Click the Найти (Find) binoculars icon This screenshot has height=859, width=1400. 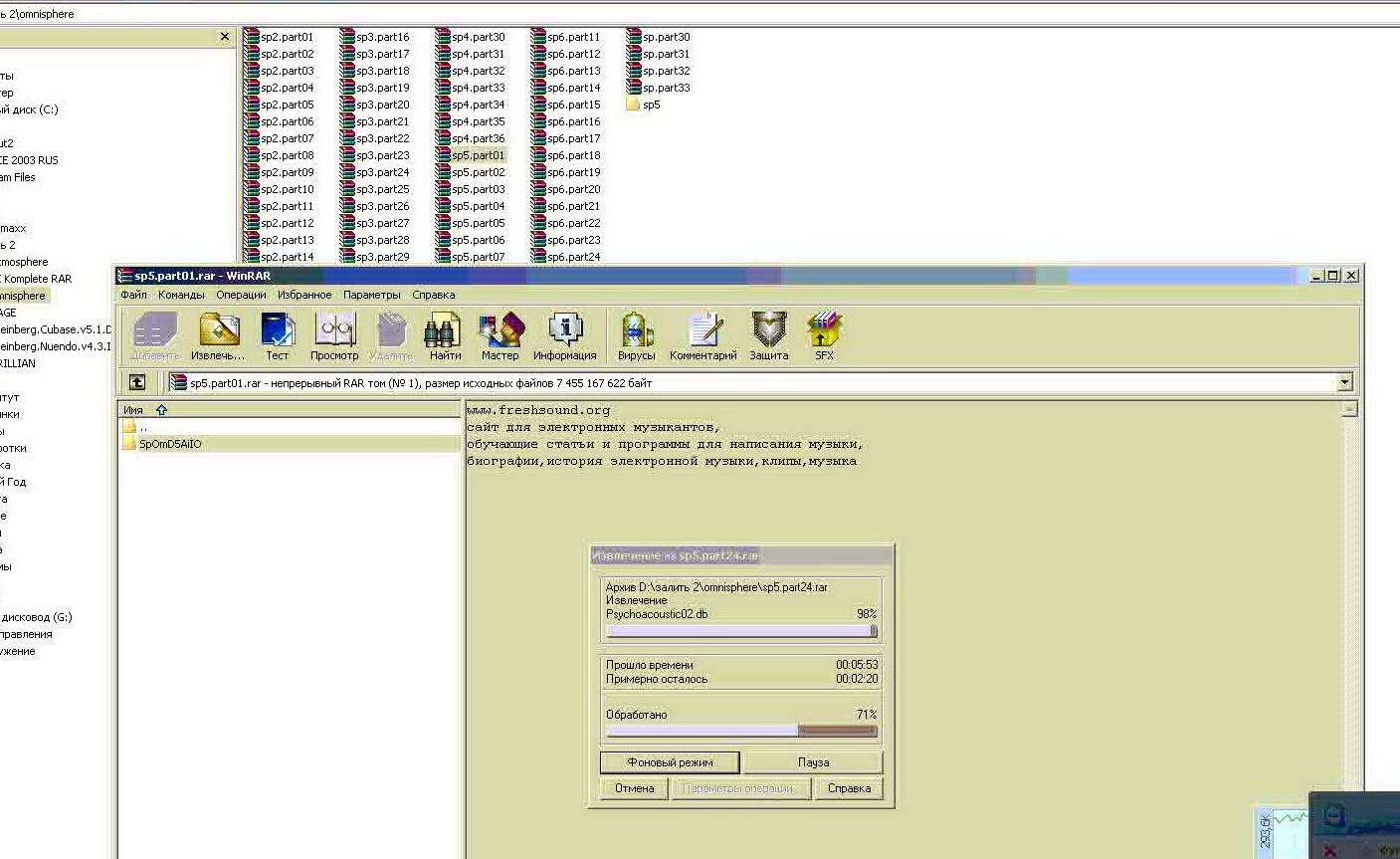pyautogui.click(x=445, y=336)
